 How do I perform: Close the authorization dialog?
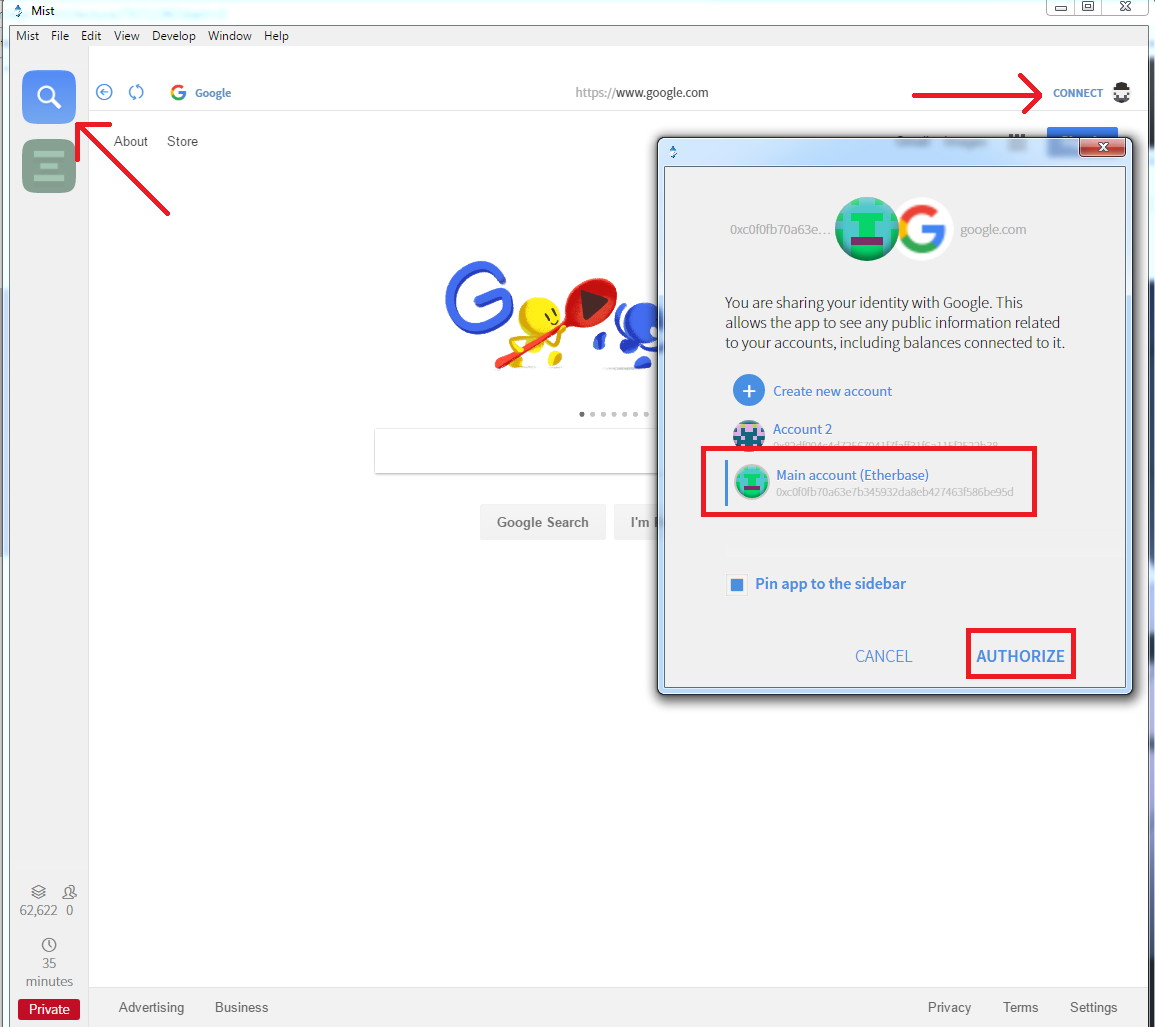click(x=1102, y=147)
